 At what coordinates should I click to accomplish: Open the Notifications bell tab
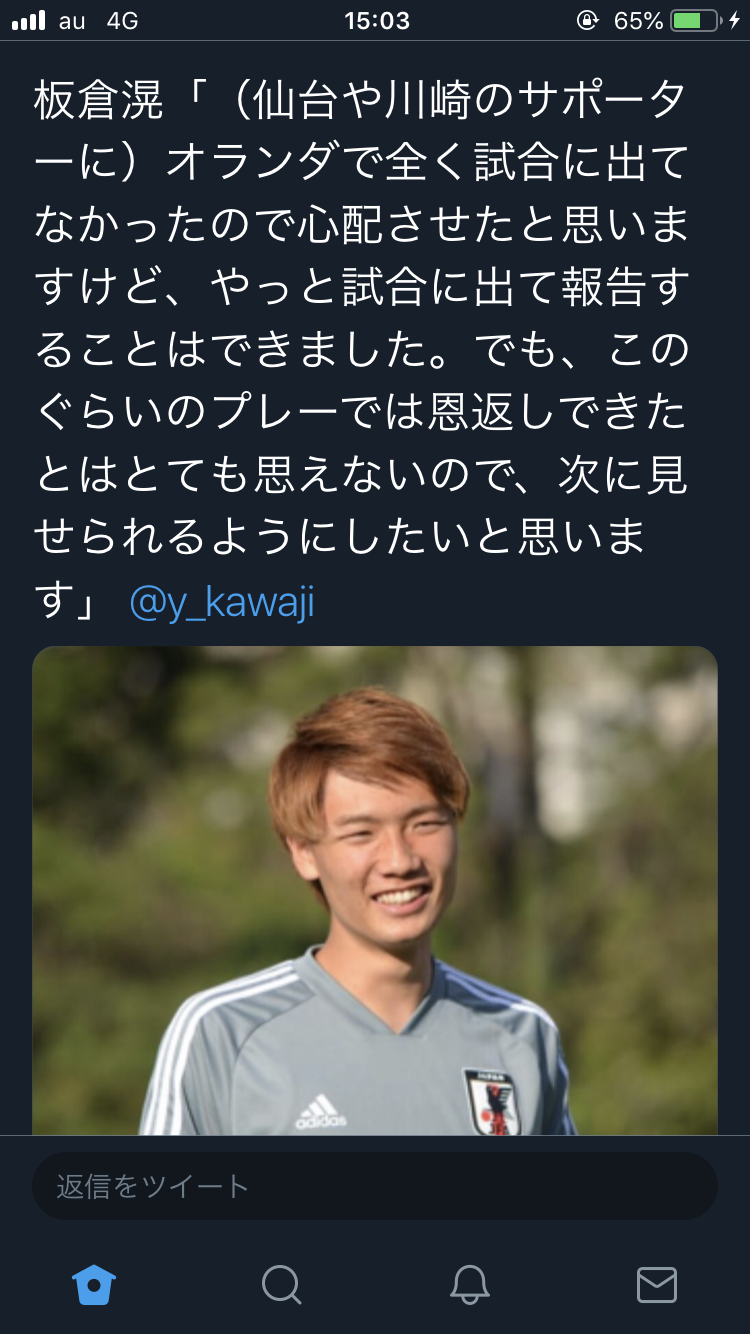tap(469, 1285)
